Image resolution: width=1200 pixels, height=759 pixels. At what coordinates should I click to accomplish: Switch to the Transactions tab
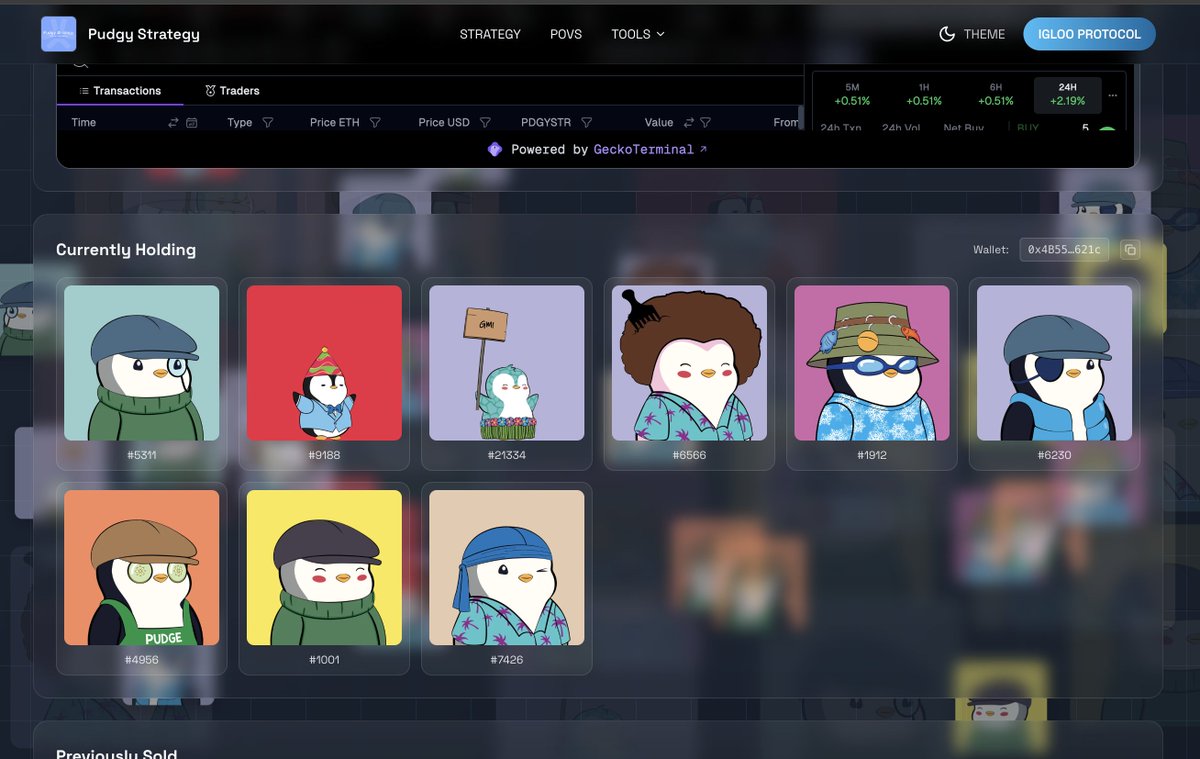(120, 91)
